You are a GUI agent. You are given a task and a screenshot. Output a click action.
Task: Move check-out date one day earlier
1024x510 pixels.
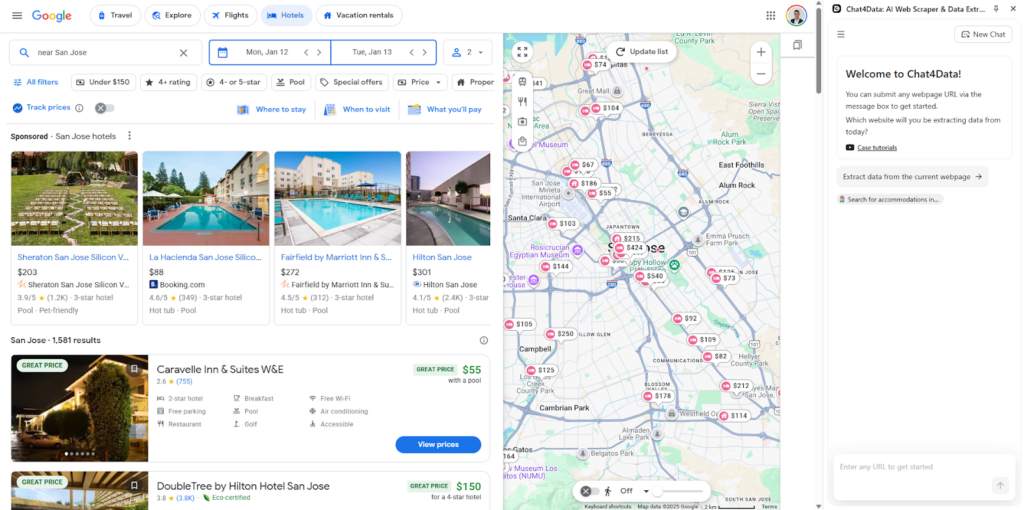click(411, 53)
